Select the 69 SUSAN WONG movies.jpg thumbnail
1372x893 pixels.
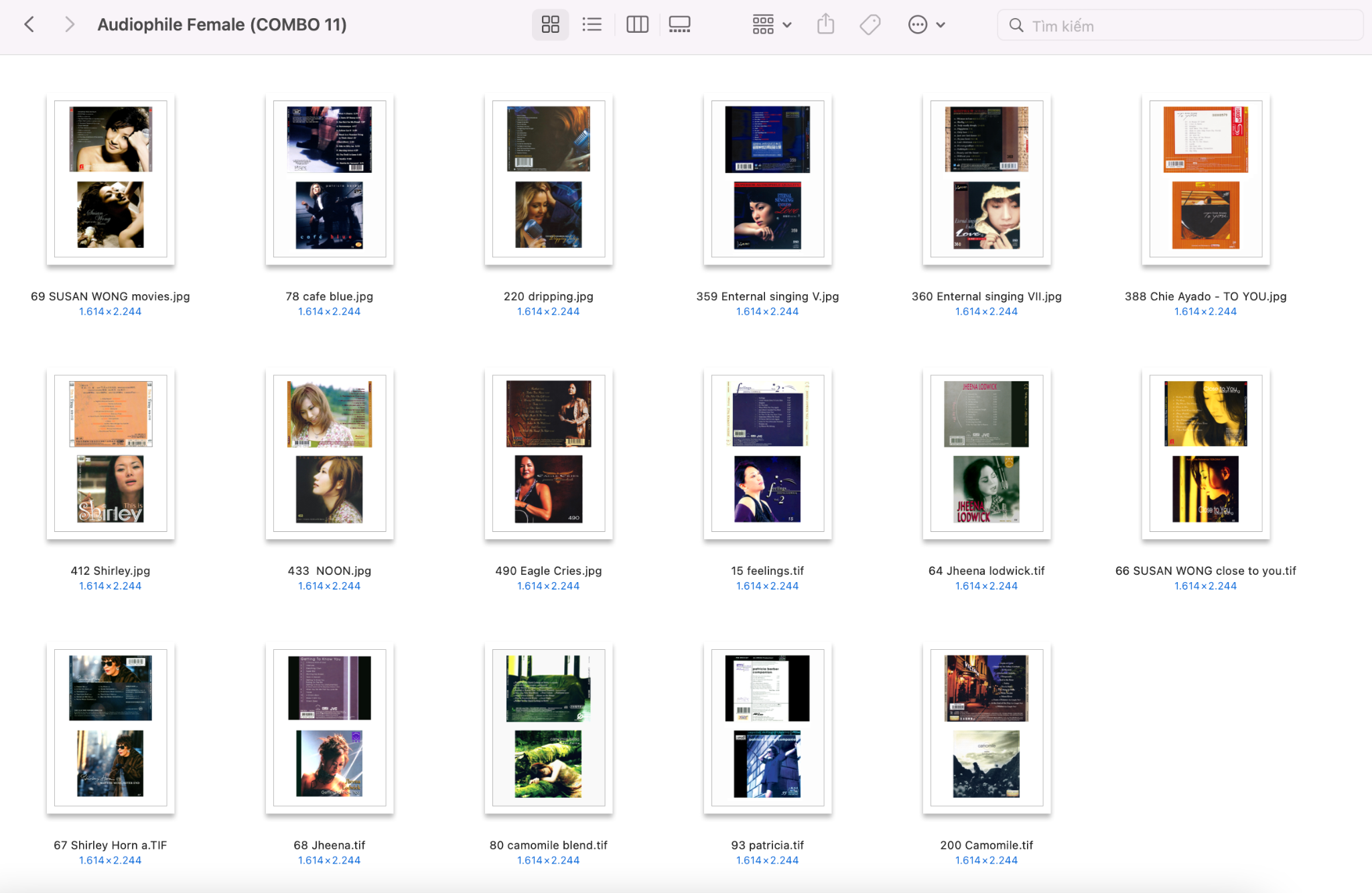pyautogui.click(x=111, y=179)
